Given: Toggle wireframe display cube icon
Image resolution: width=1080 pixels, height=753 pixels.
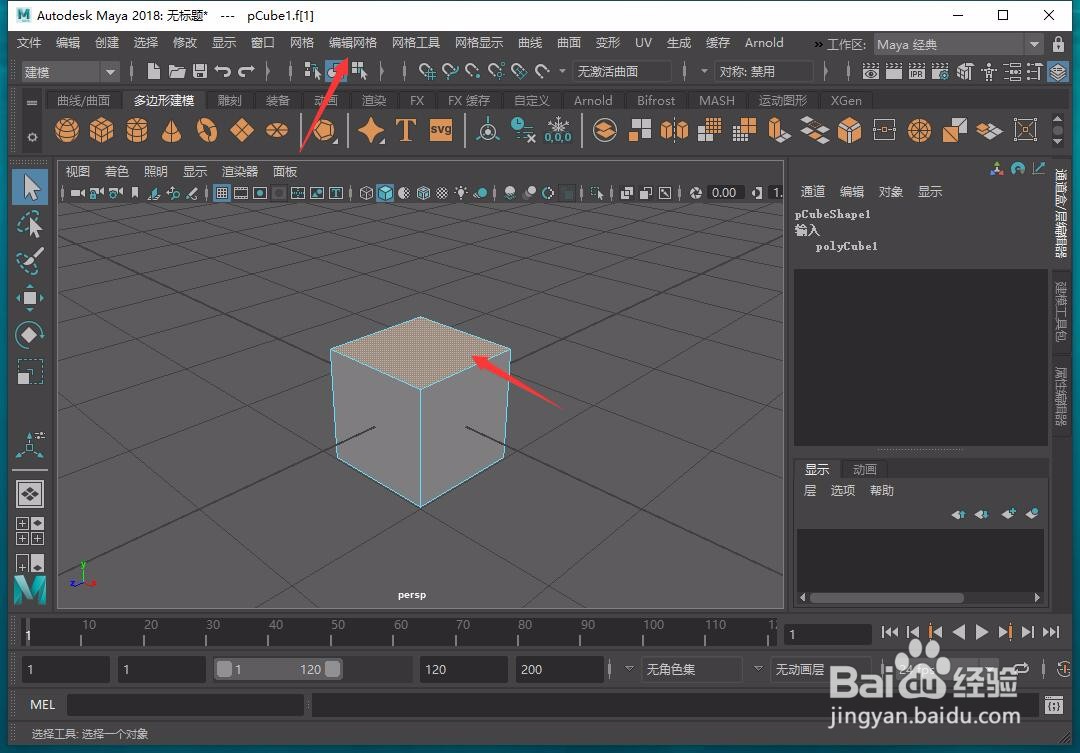Looking at the screenshot, I should coord(366,193).
